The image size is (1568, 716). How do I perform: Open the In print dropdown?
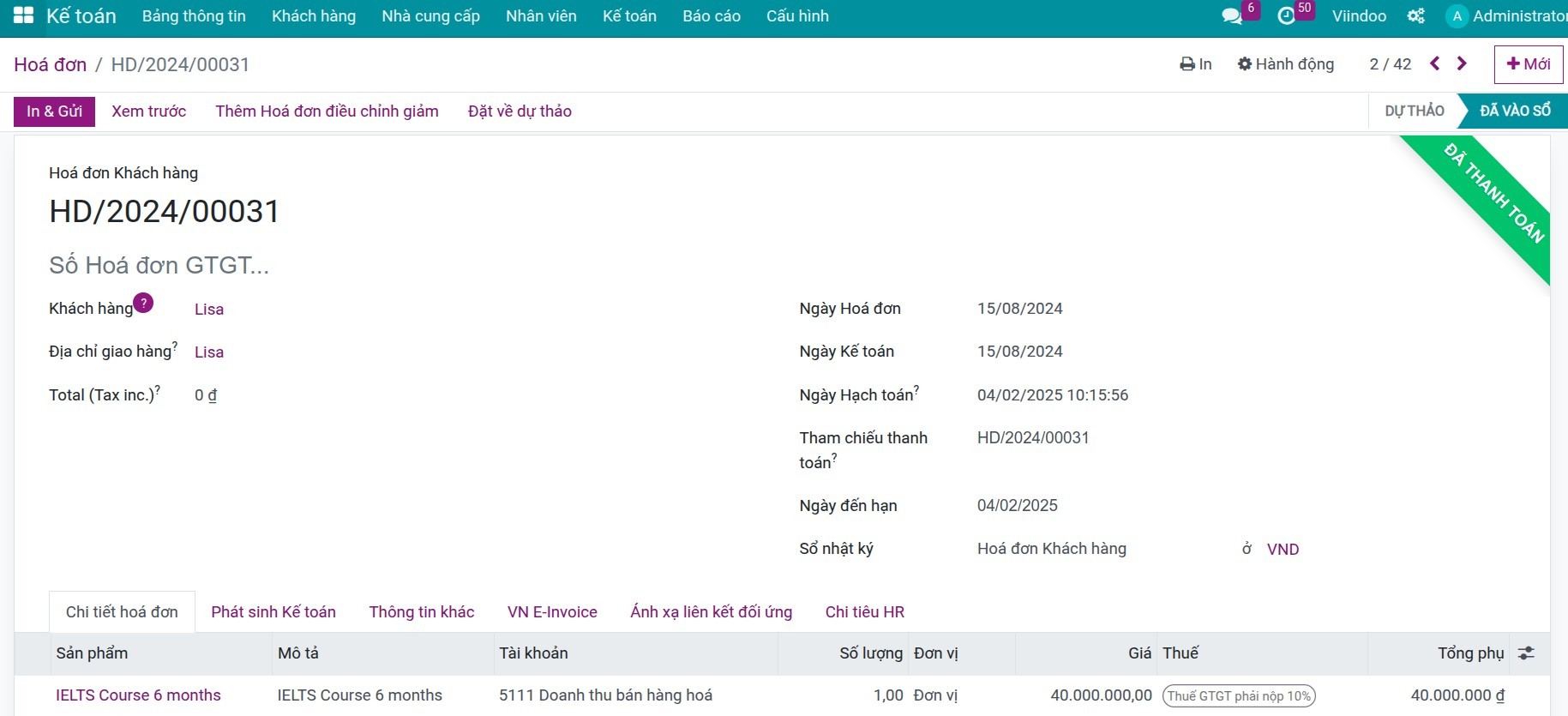(1195, 64)
